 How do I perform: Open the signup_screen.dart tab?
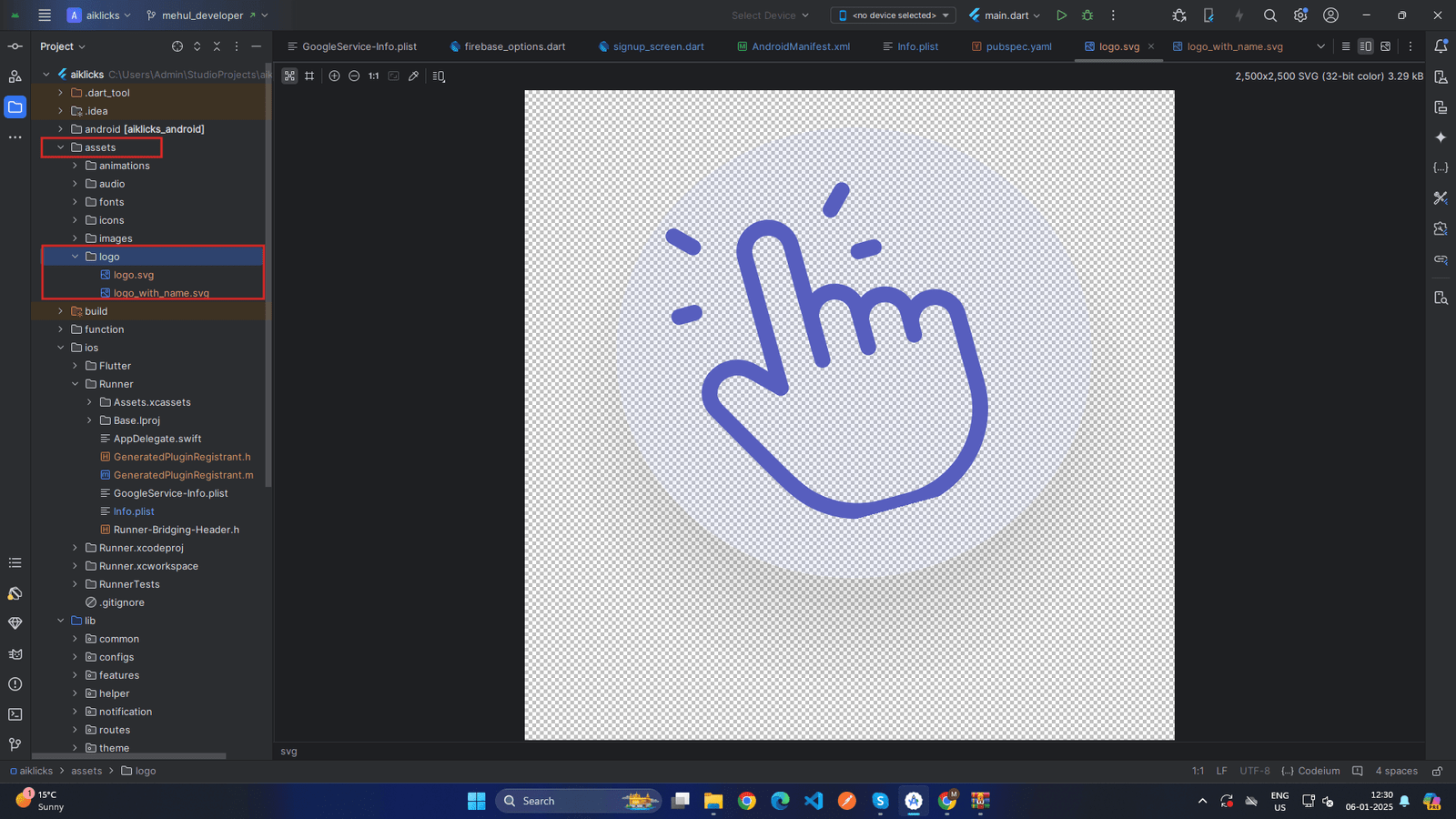[x=658, y=46]
